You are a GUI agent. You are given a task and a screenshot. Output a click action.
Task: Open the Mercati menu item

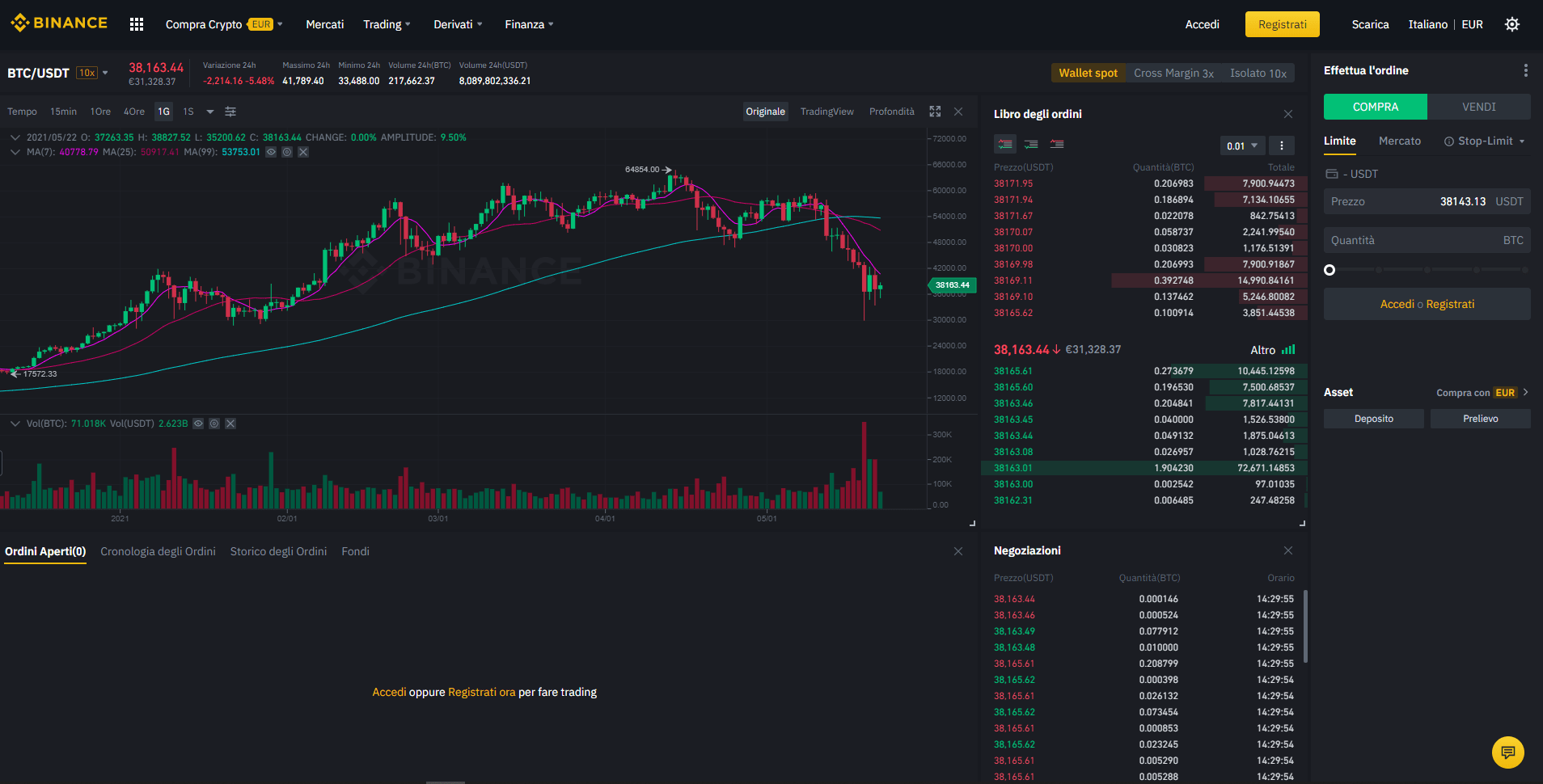pos(324,24)
